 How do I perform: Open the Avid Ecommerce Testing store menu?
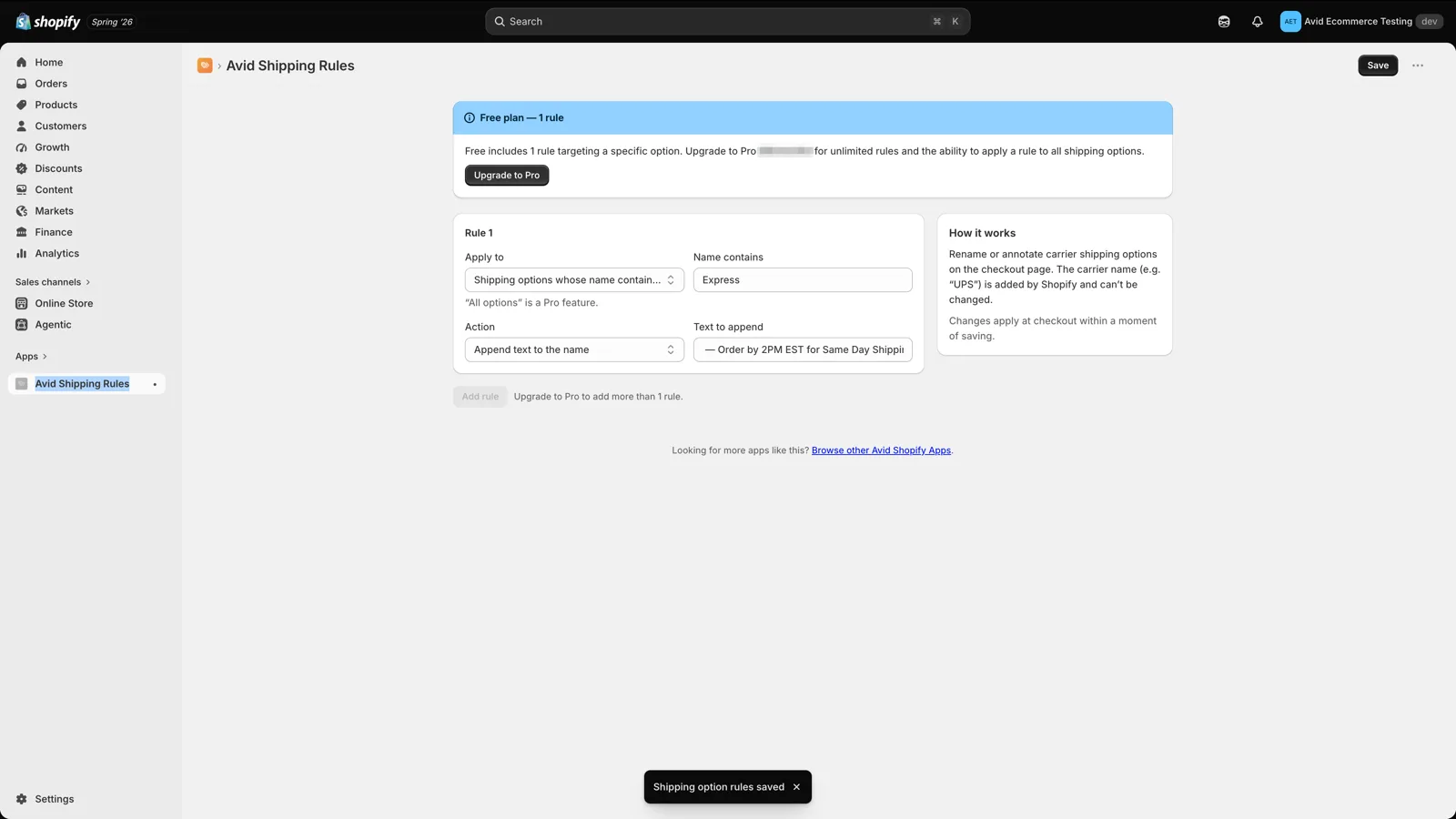(x=1361, y=22)
